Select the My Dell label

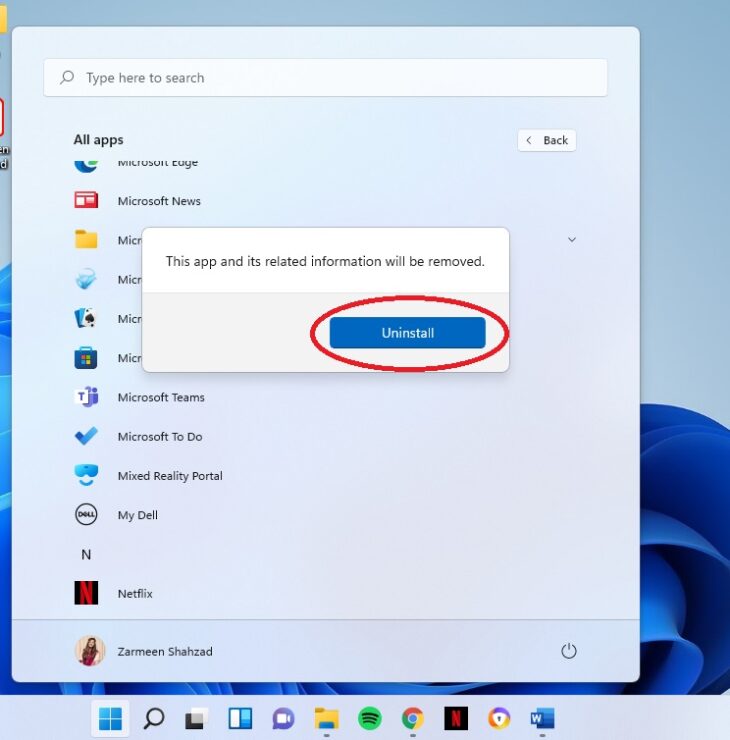click(x=137, y=515)
